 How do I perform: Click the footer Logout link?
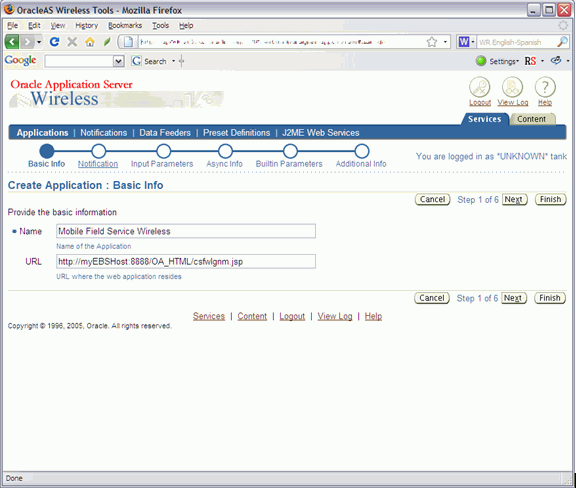coord(292,316)
